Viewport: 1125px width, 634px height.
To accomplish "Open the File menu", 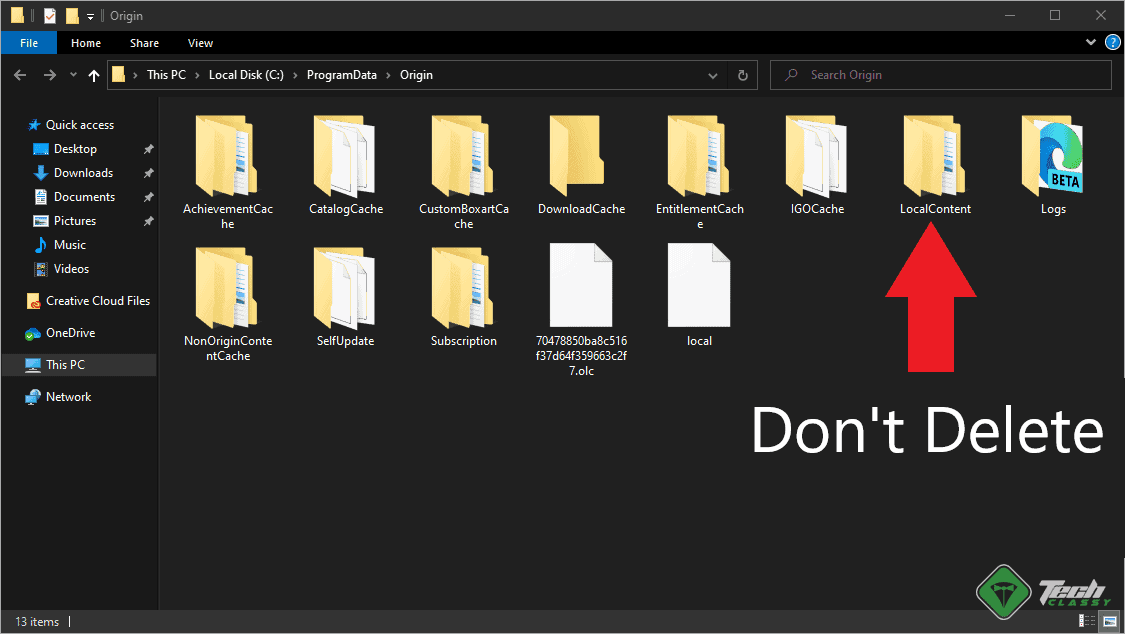I will [28, 43].
